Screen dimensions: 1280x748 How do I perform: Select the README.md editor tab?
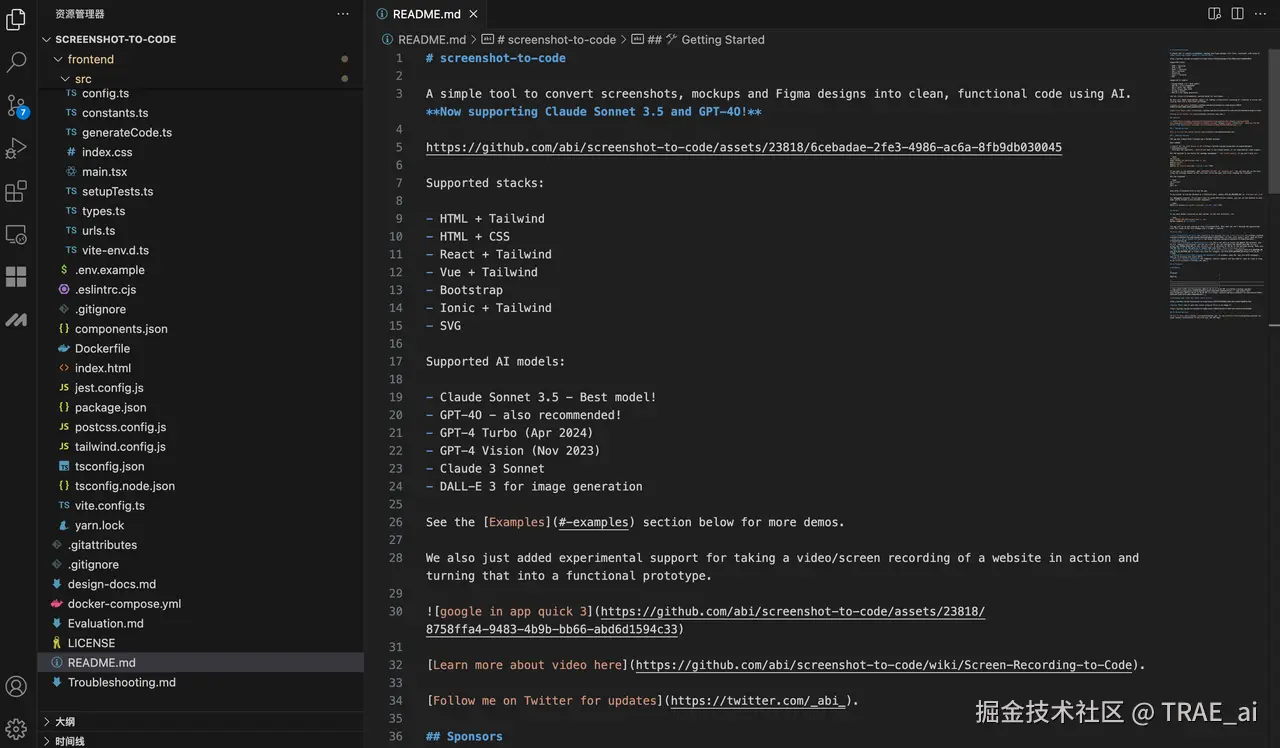click(x=426, y=14)
